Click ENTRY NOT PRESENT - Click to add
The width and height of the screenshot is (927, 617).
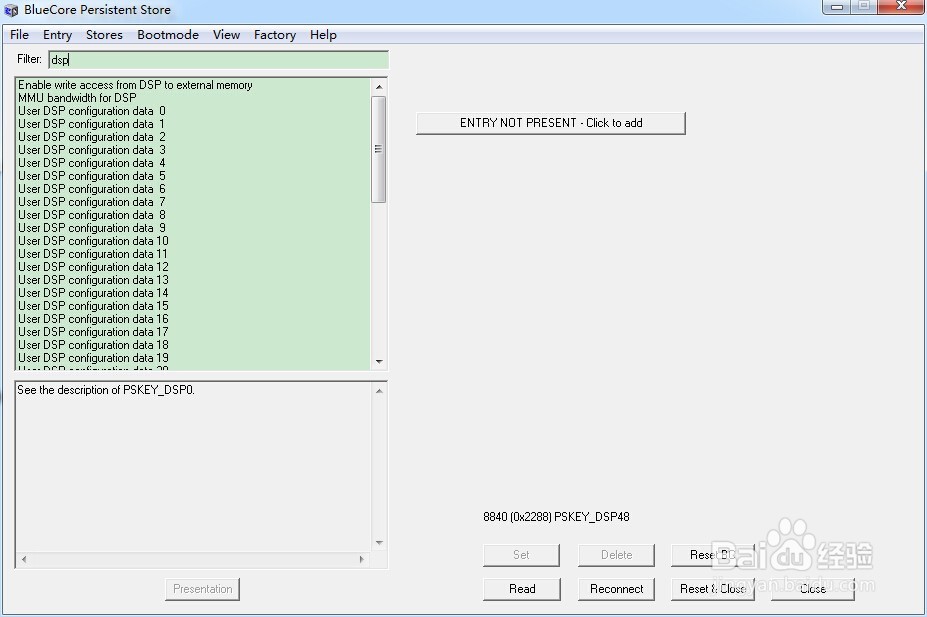coord(551,123)
